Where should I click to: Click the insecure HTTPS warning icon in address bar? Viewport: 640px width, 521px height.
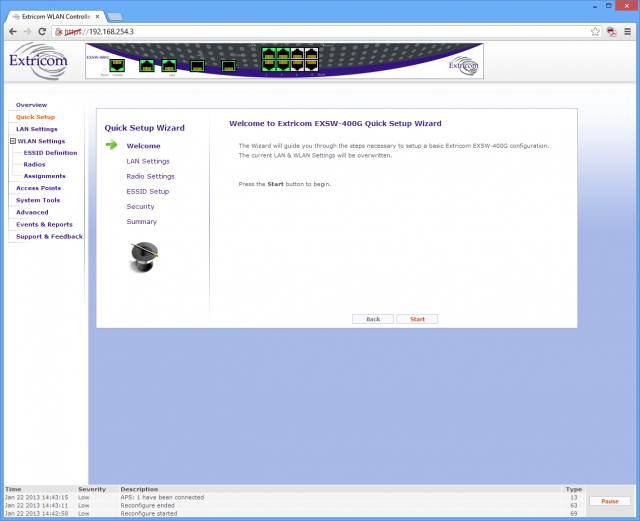59,31
